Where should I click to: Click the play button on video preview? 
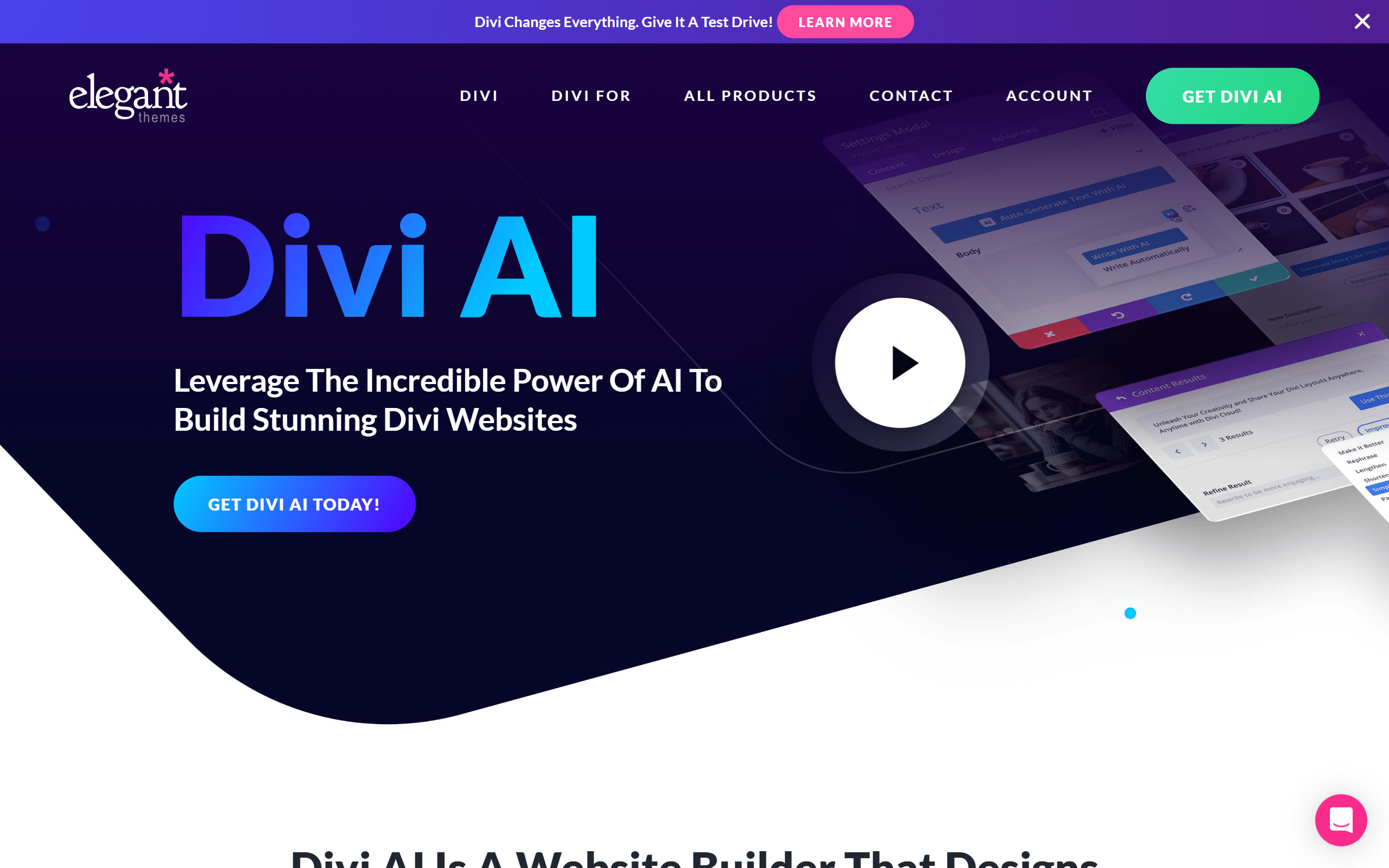[x=900, y=362]
